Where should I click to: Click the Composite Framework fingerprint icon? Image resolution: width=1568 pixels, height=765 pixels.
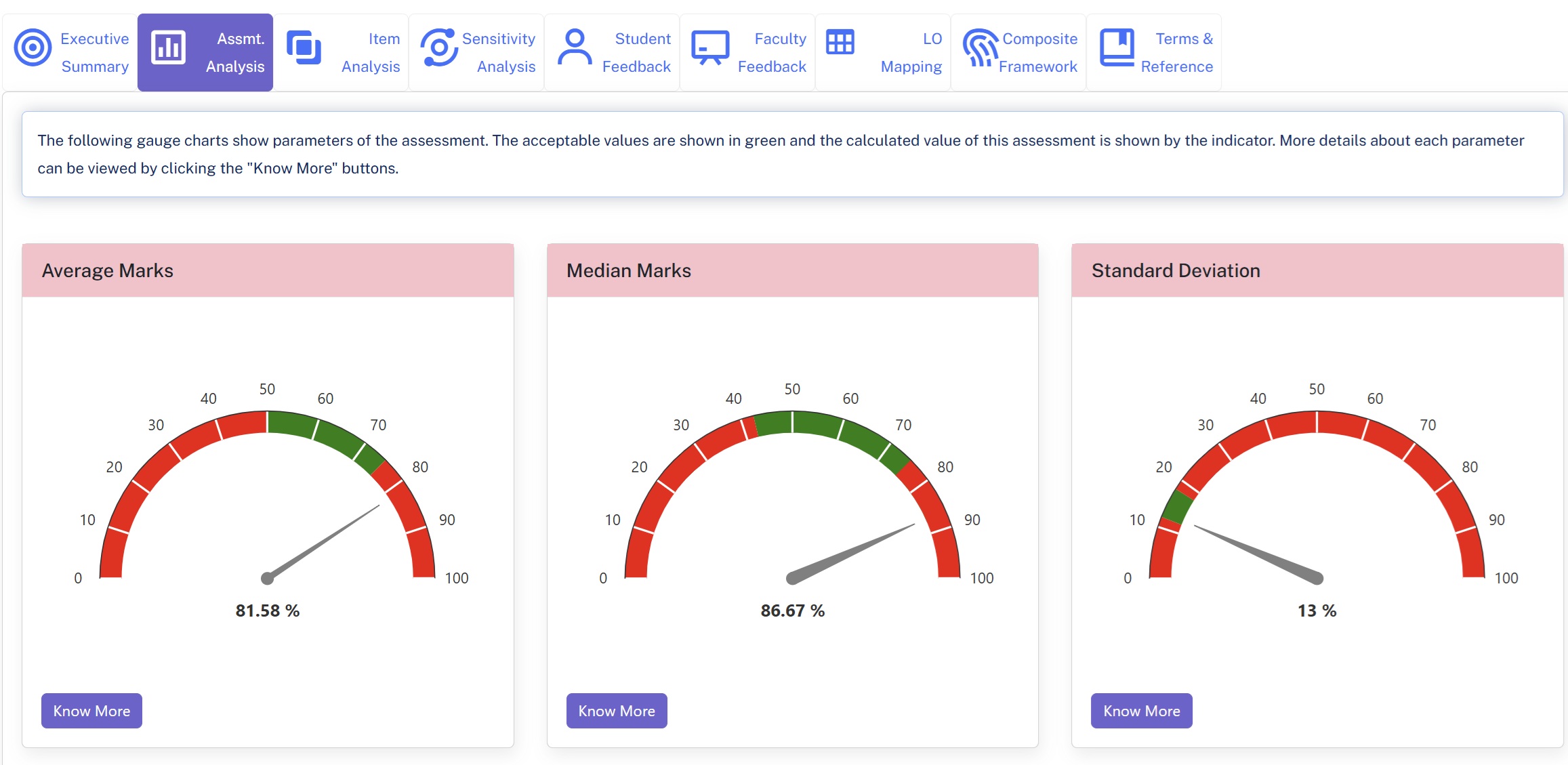tap(981, 47)
